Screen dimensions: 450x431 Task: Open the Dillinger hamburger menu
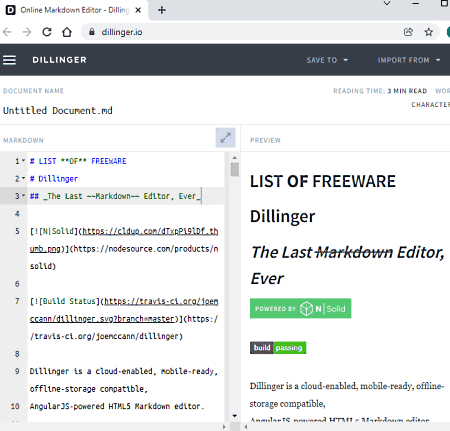(x=9, y=60)
